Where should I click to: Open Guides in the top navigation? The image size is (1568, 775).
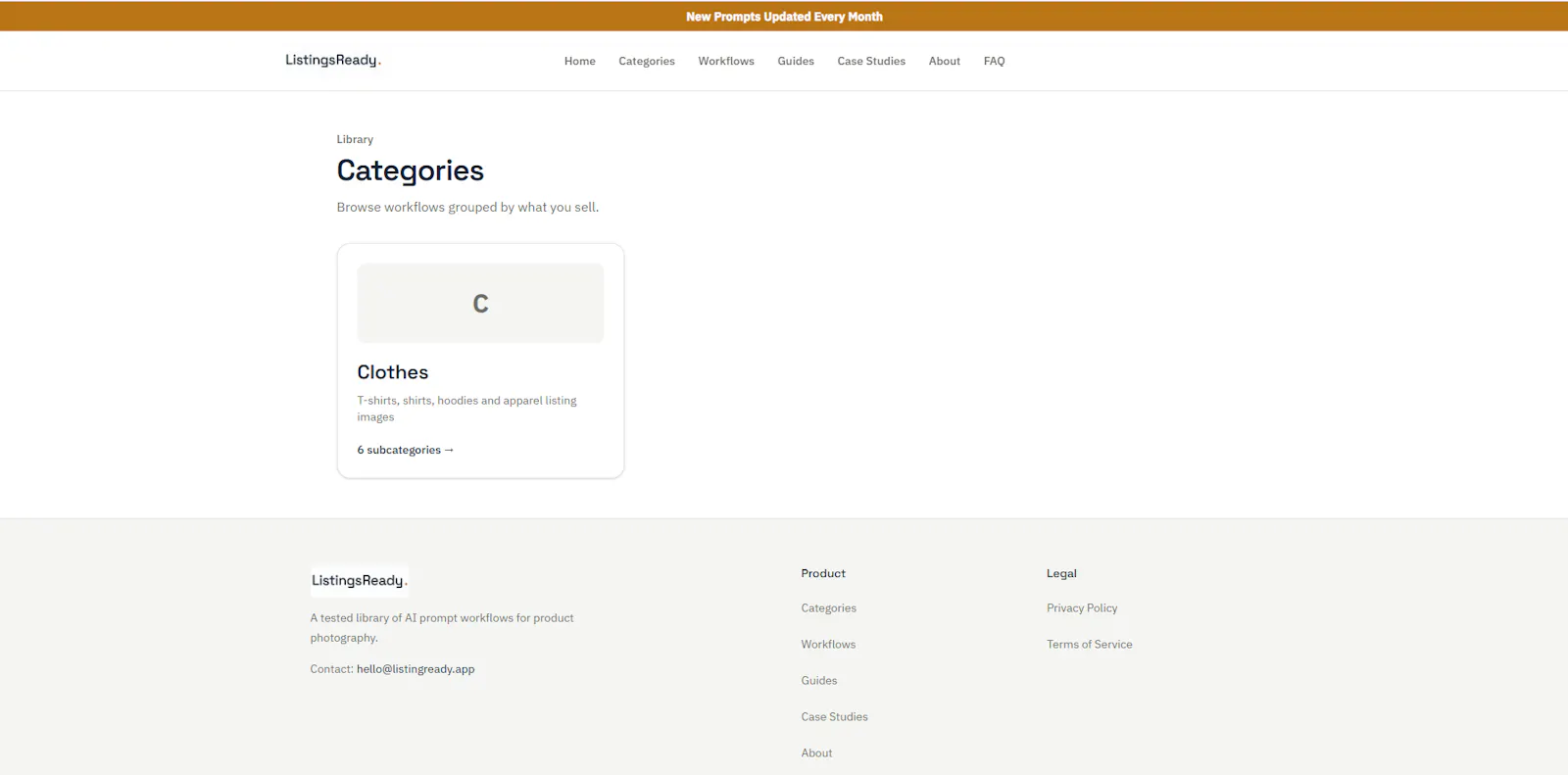tap(796, 61)
